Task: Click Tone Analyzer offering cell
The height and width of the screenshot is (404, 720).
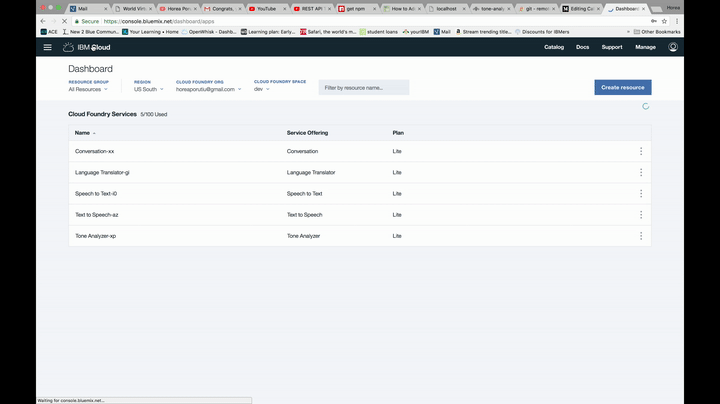Action: tap(303, 236)
